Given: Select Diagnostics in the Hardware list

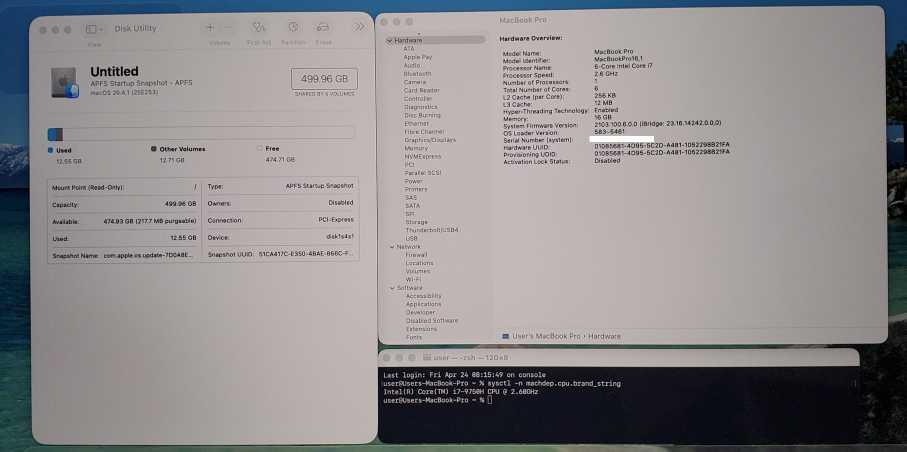Looking at the screenshot, I should [421, 107].
